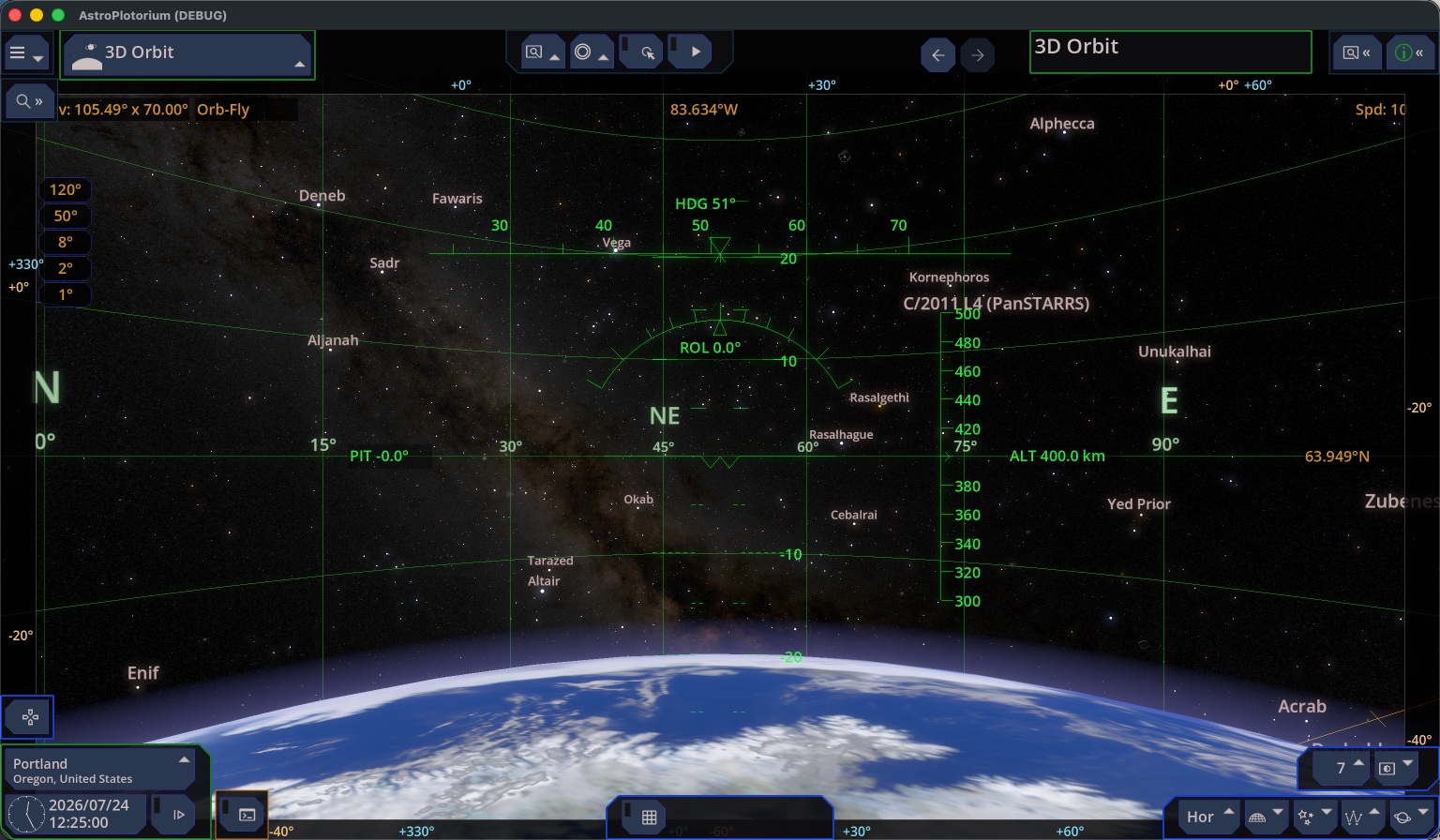Image resolution: width=1440 pixels, height=840 pixels.
Task: Open the view finder dropdown in top toolbar
Action: [543, 52]
